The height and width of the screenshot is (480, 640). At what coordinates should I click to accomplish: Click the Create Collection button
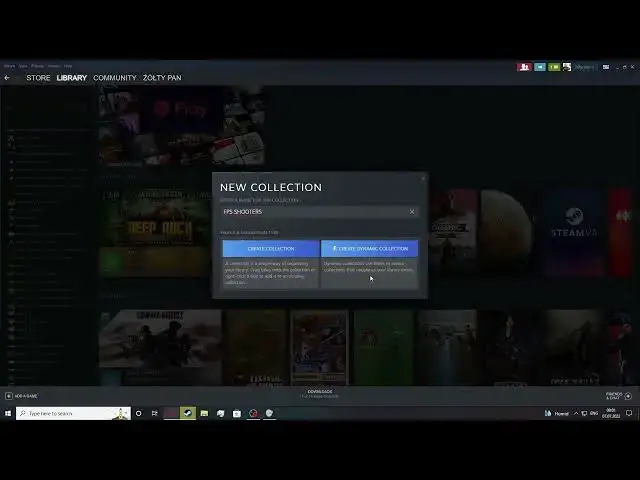pyautogui.click(x=271, y=248)
